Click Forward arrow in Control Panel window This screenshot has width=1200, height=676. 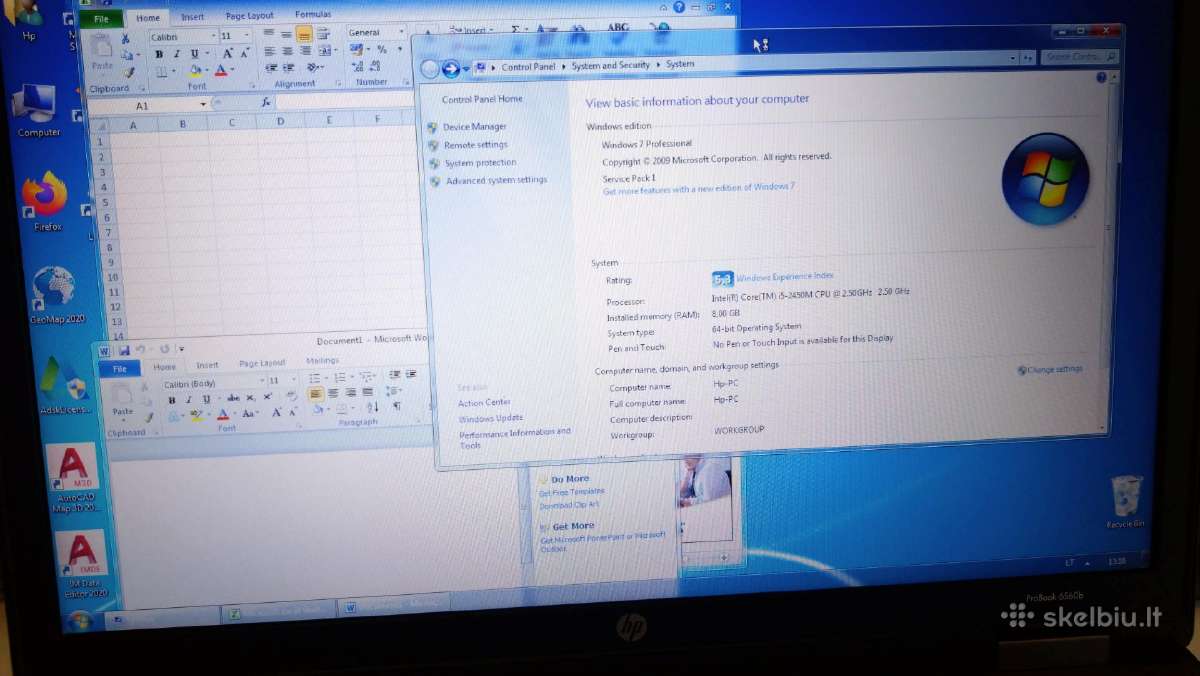451,68
